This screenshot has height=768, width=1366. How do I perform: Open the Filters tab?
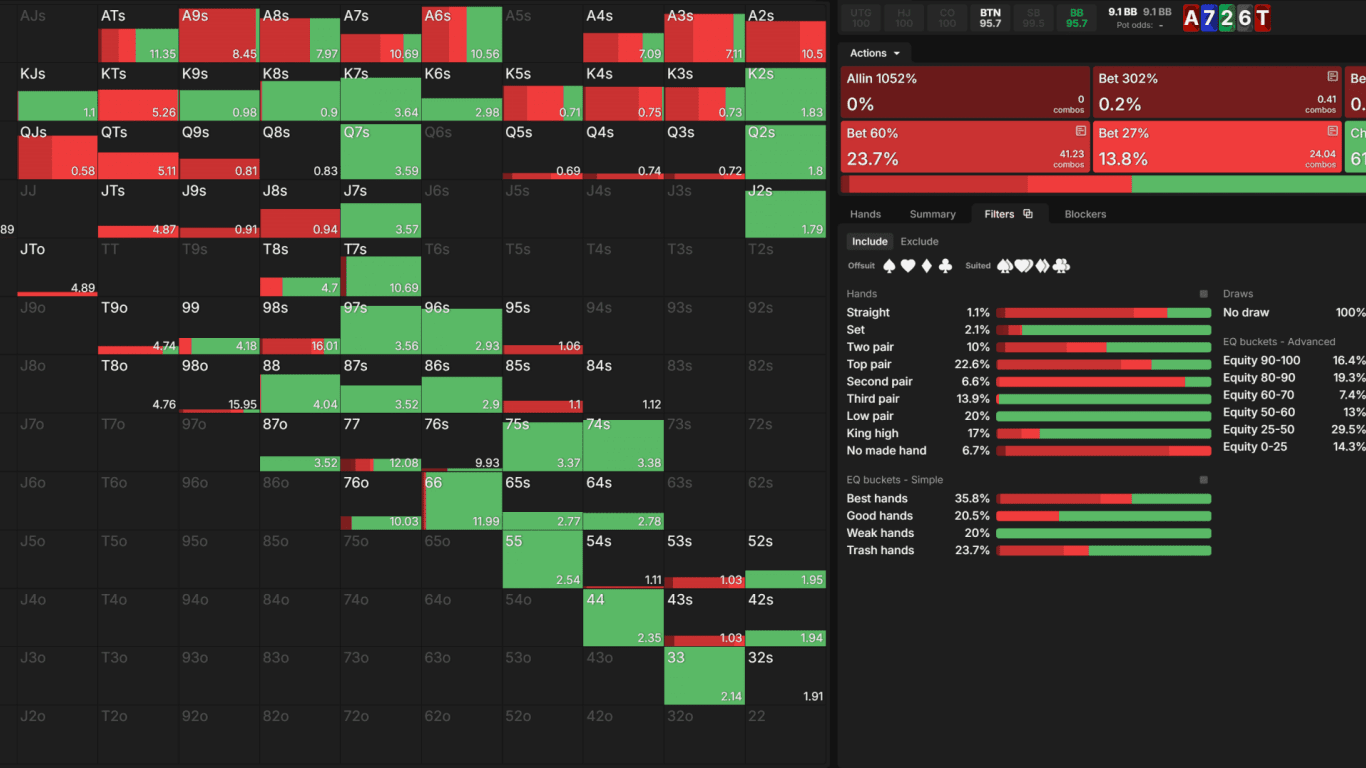pos(1008,214)
